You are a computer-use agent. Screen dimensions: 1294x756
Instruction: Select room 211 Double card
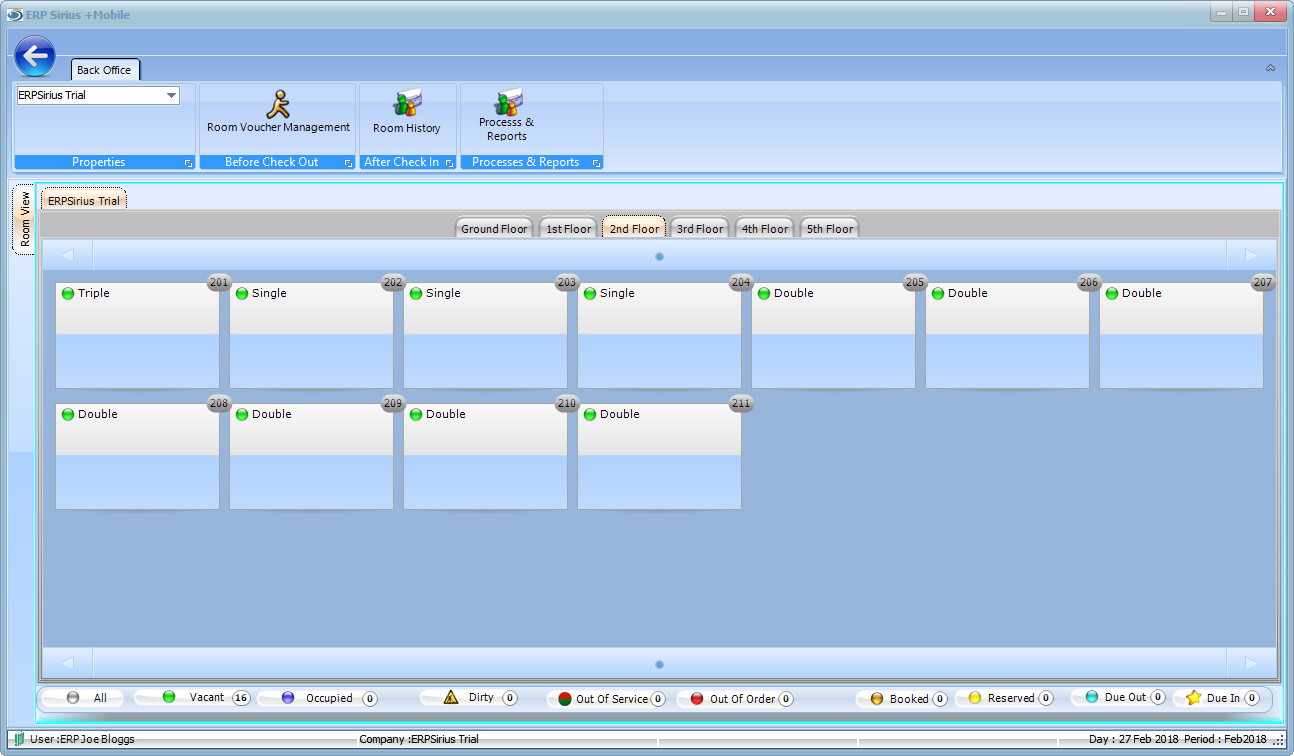click(x=659, y=456)
